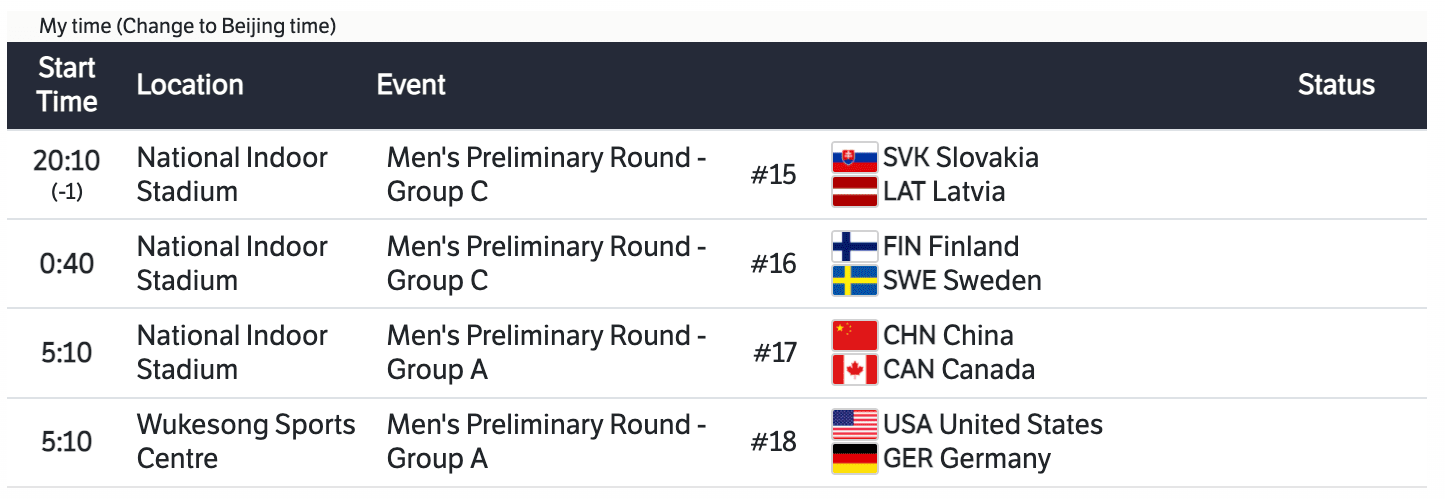Click the Slovakia flag icon
Screen dimensions: 1445x499
pyautogui.click(x=854, y=158)
